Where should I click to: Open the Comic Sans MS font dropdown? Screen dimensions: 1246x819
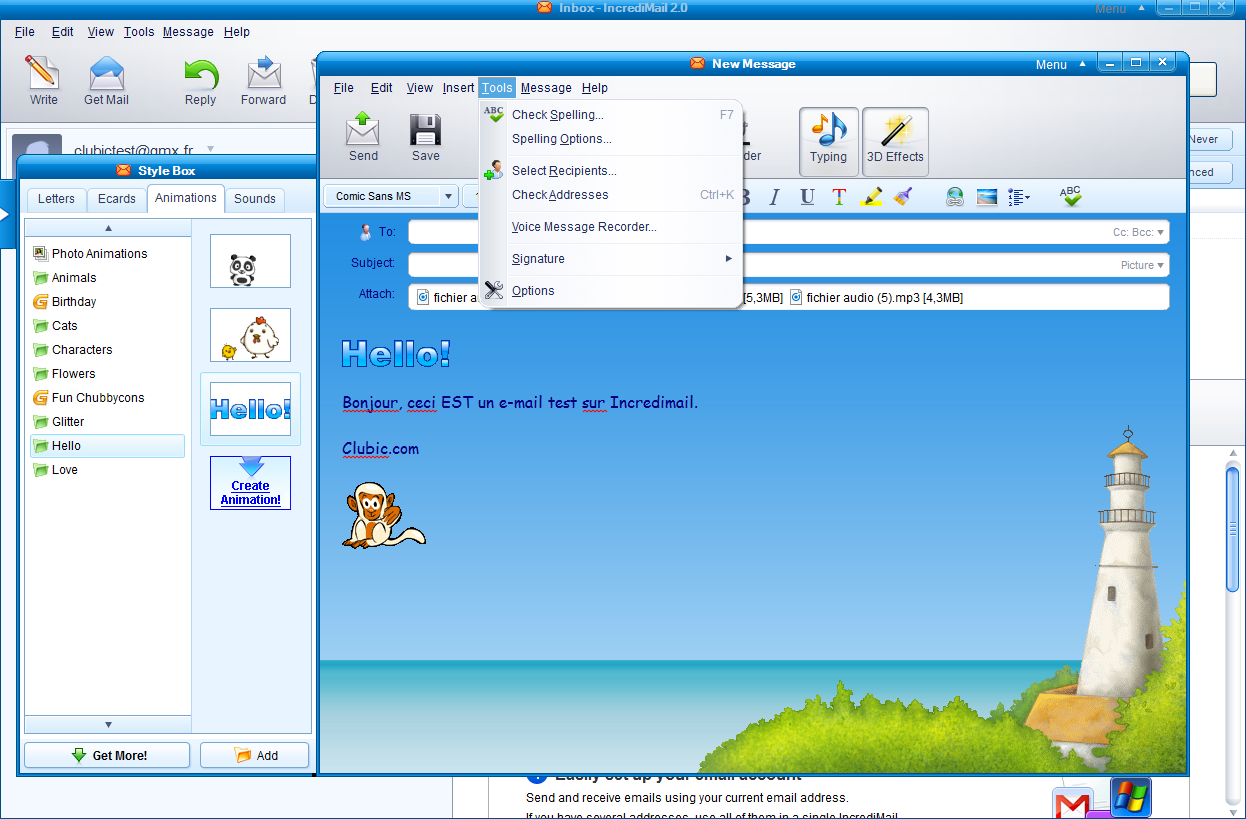(x=449, y=196)
